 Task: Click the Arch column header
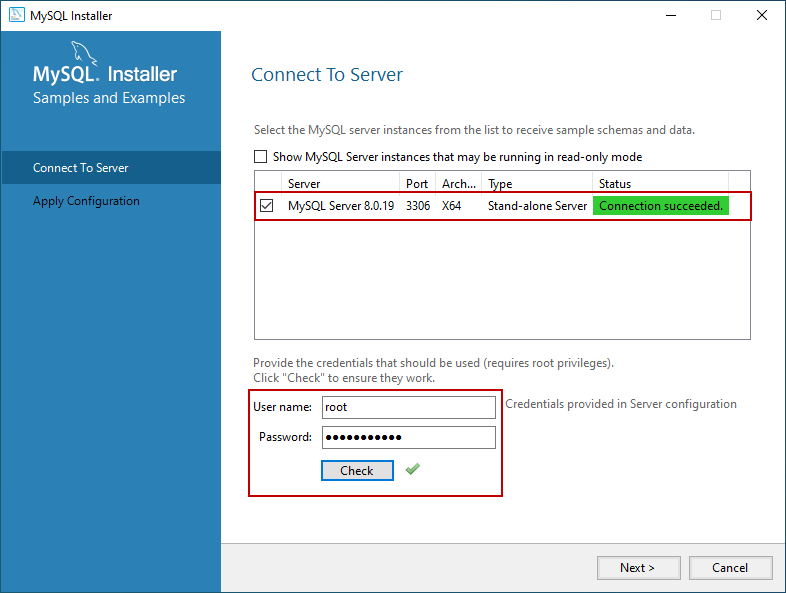[x=459, y=184]
